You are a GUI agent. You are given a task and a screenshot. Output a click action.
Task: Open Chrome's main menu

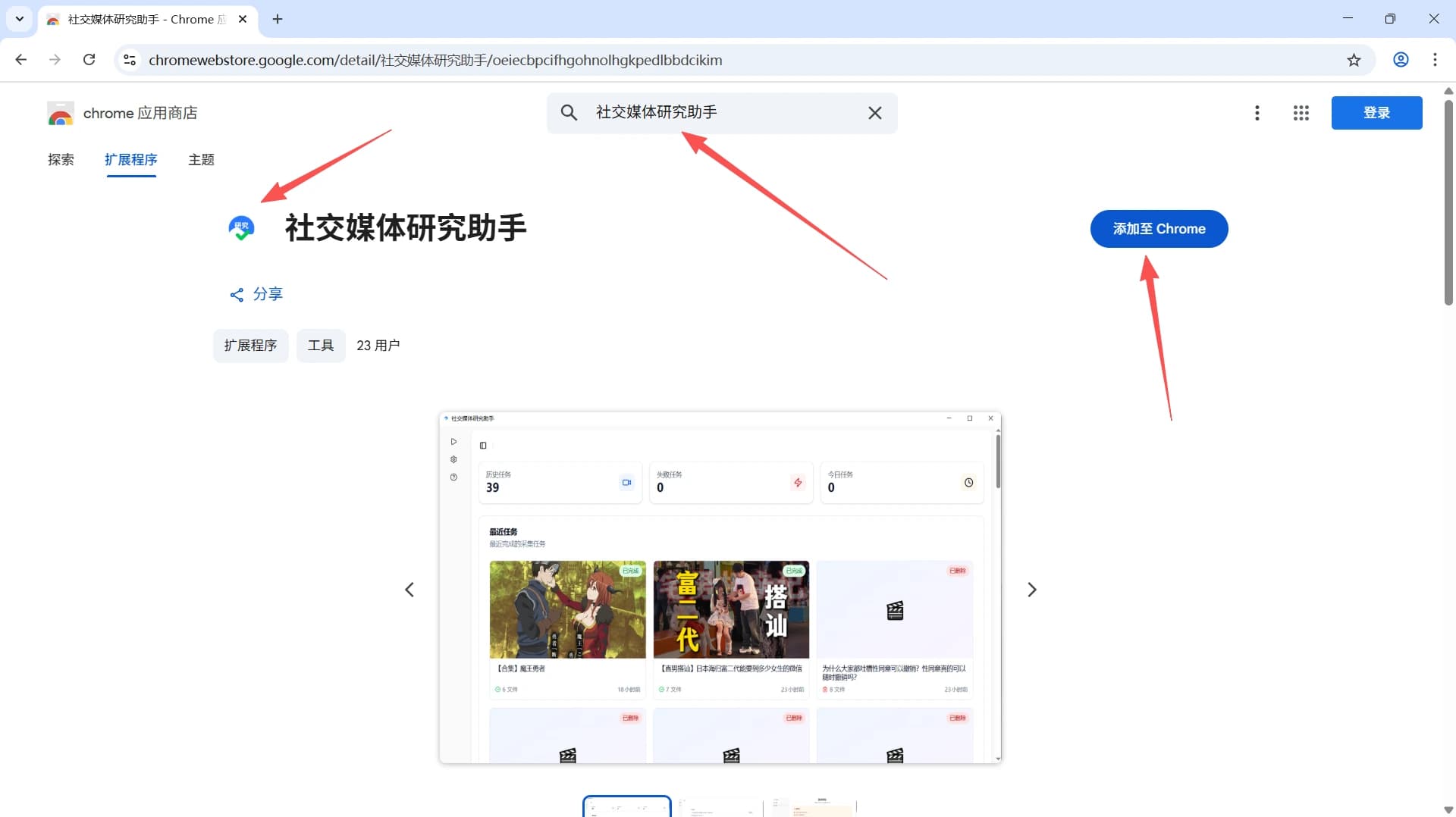(1434, 60)
